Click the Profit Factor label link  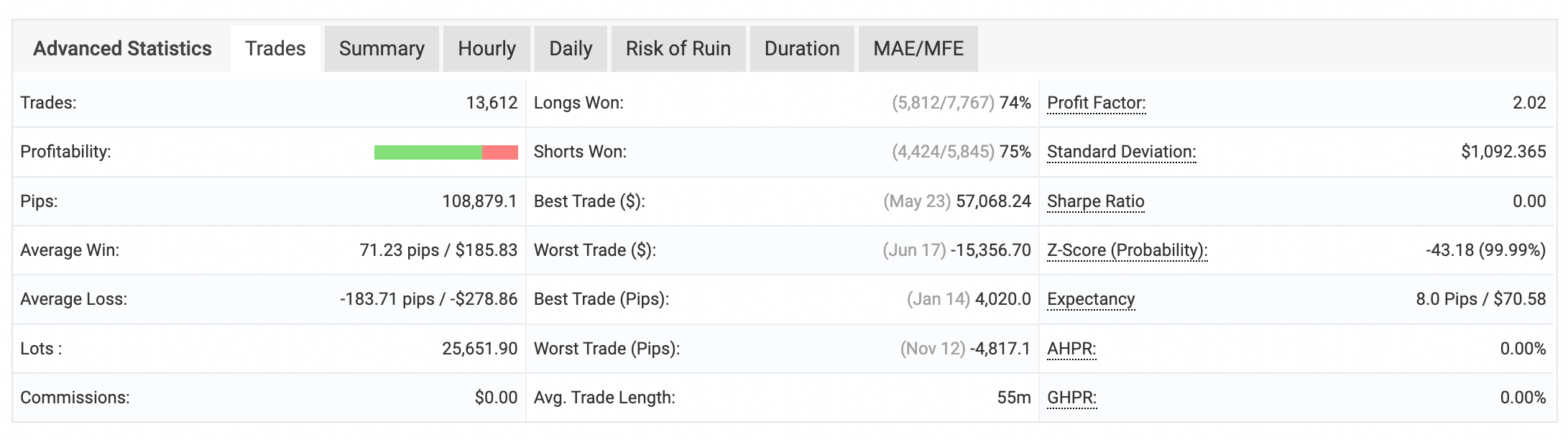(x=1096, y=103)
